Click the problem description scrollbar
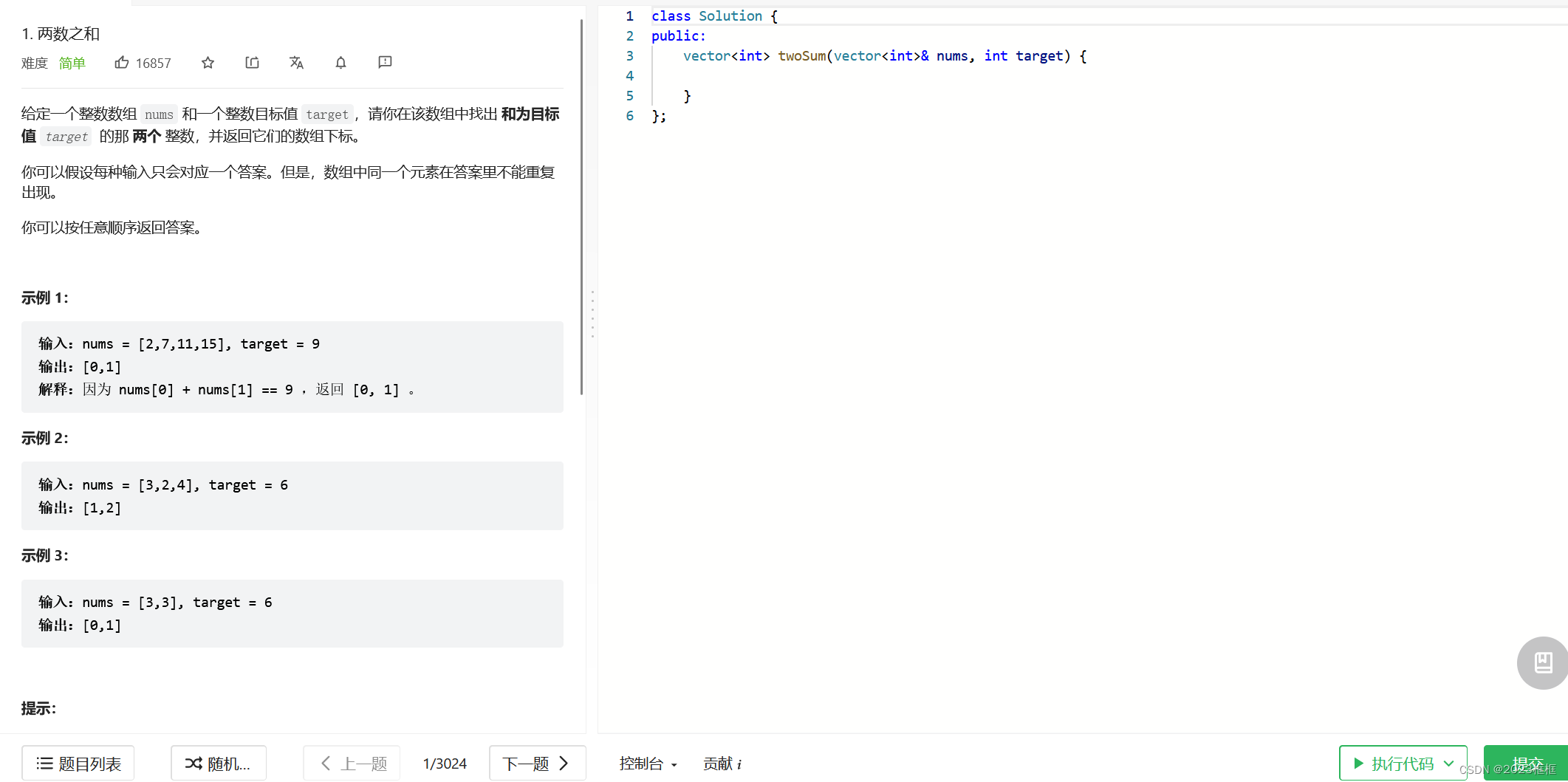 581,207
